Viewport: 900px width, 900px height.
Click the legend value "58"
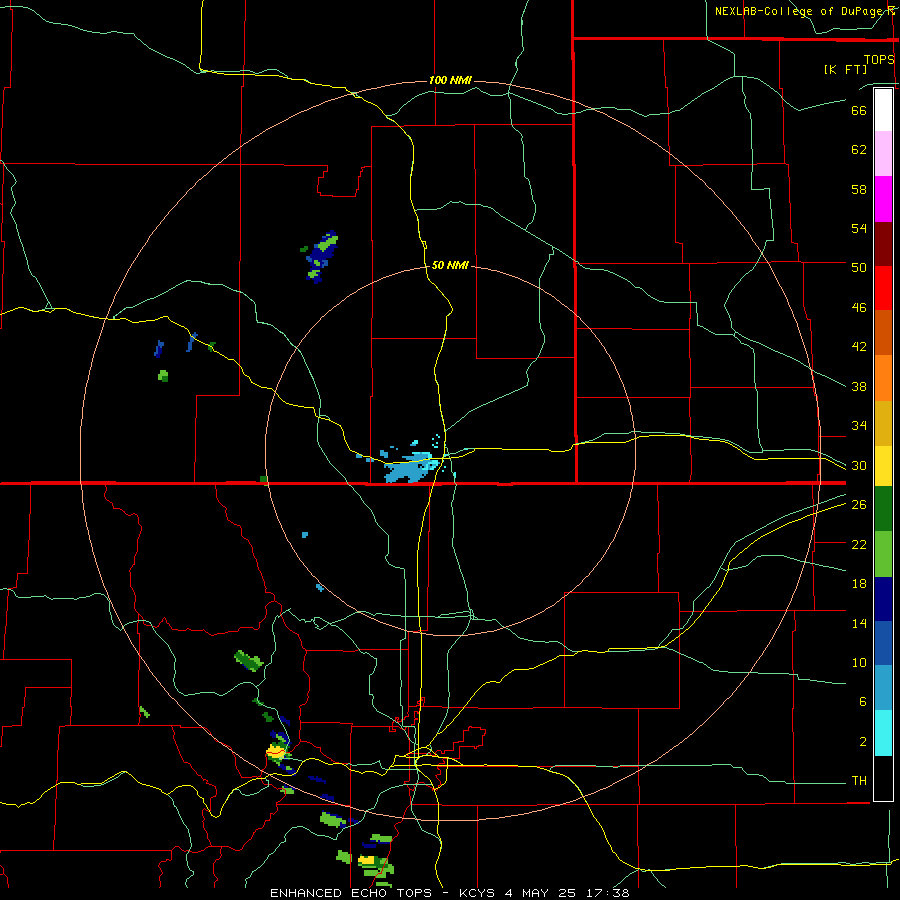tap(859, 189)
